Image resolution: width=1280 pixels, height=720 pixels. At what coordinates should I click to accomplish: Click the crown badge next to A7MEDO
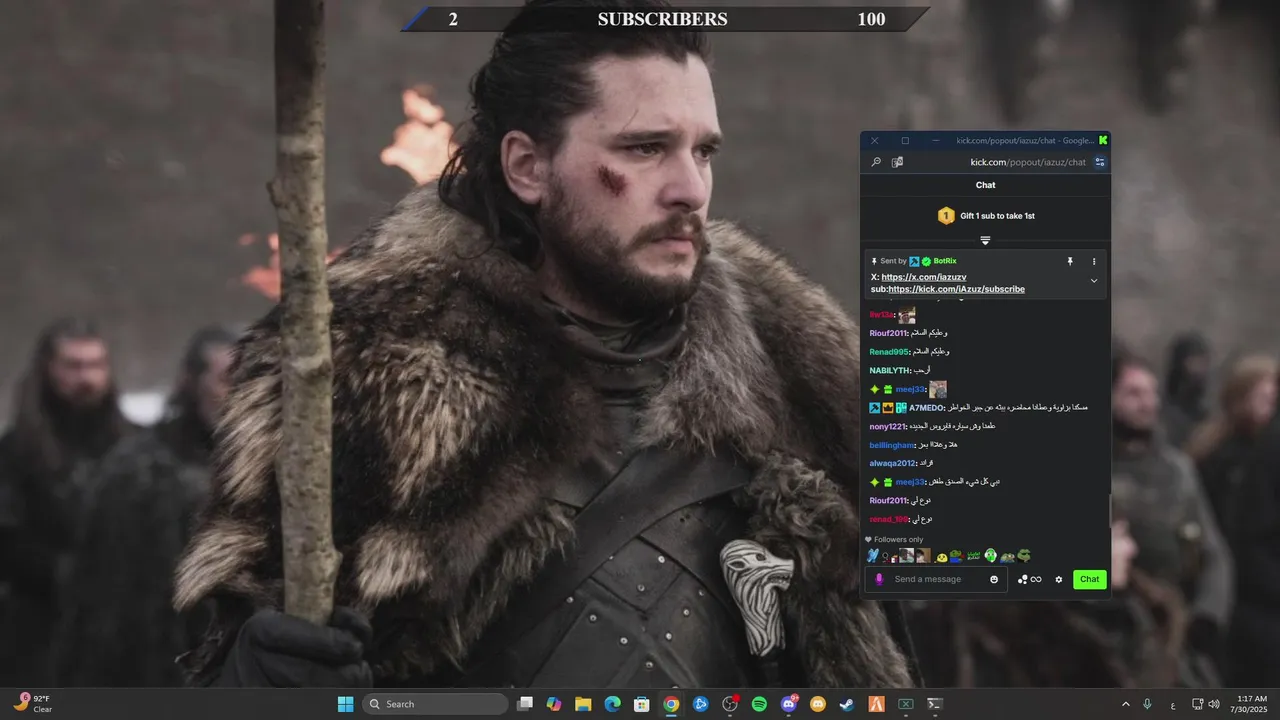point(887,408)
